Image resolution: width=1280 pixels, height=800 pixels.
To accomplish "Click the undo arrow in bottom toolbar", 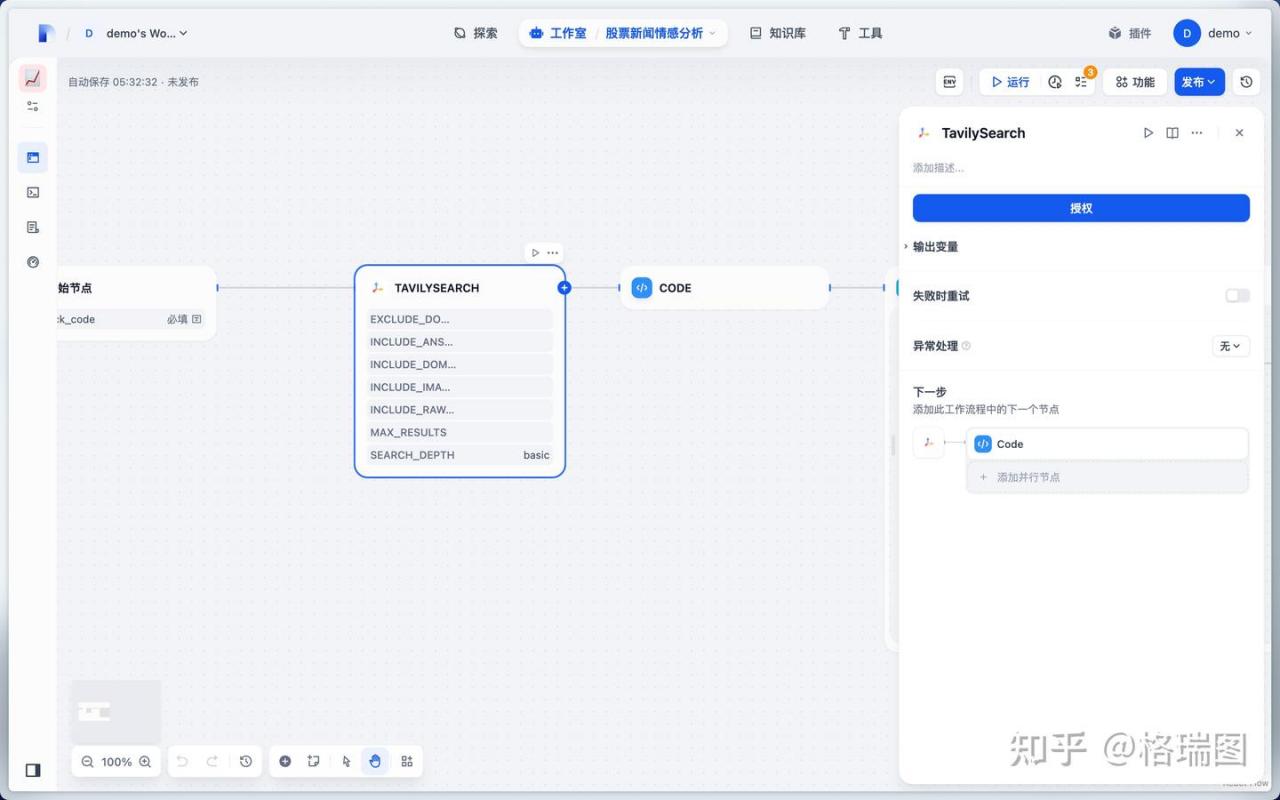I will pyautogui.click(x=182, y=762).
